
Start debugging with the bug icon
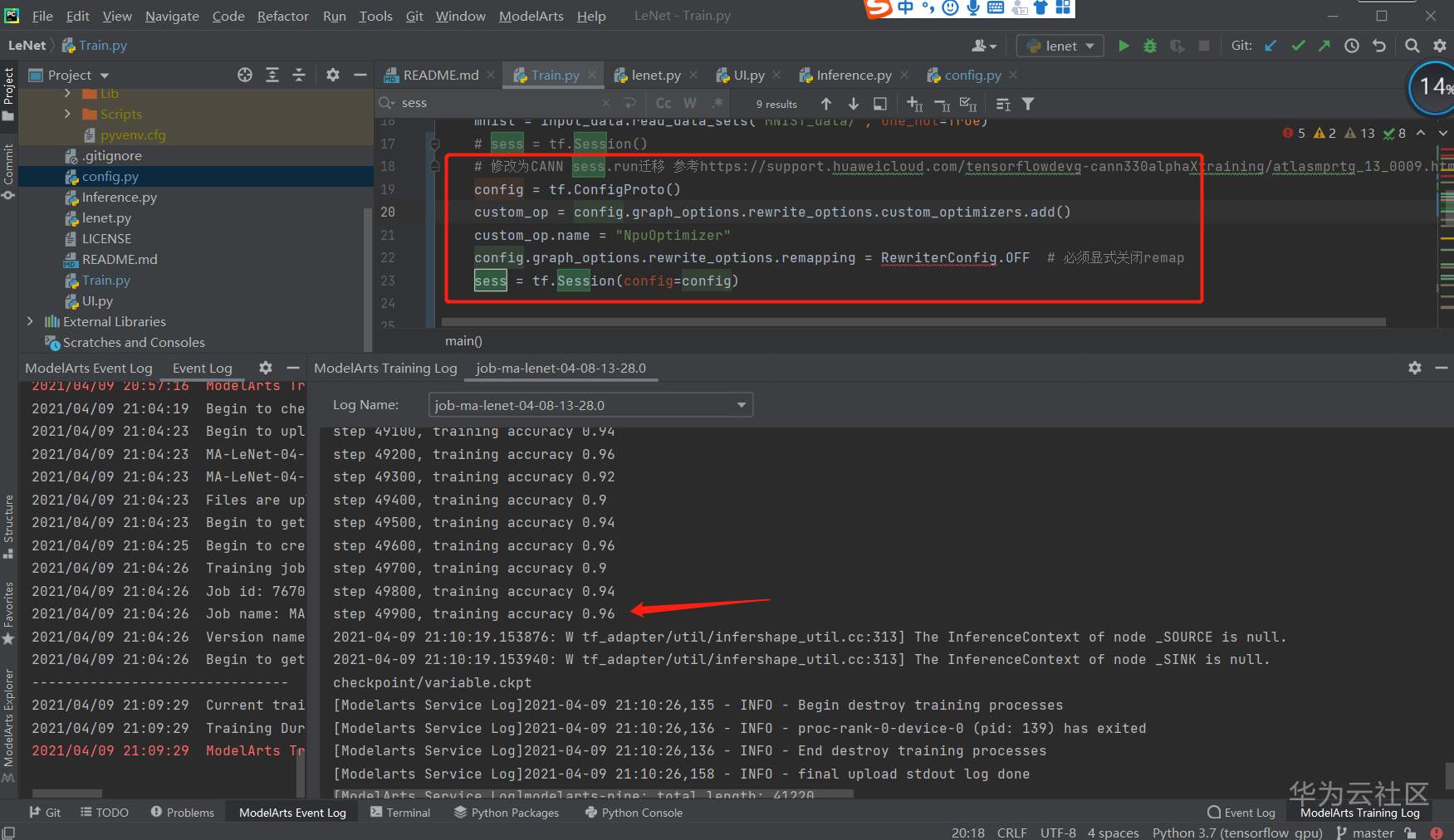[x=1150, y=46]
